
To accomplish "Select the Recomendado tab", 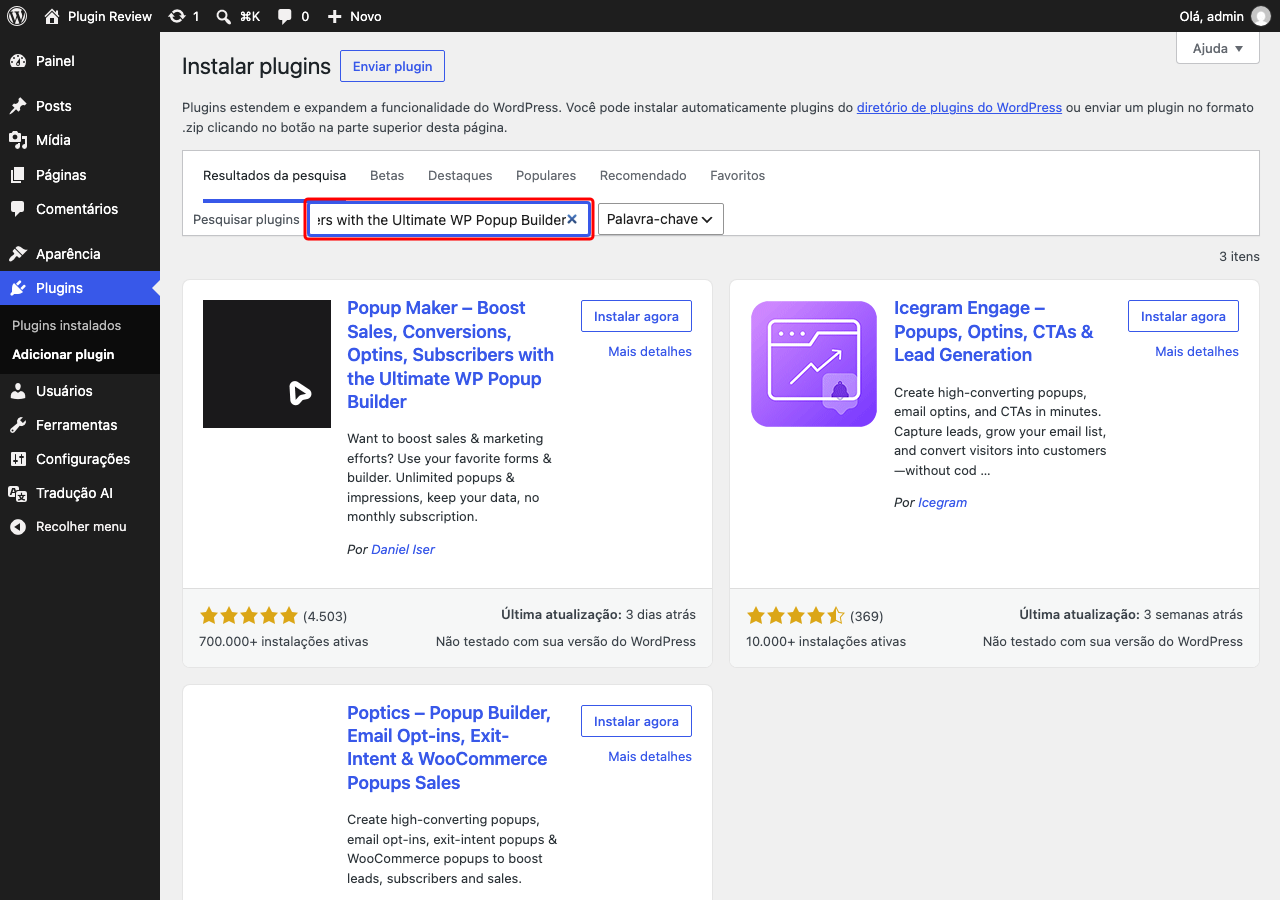I will click(x=643, y=176).
